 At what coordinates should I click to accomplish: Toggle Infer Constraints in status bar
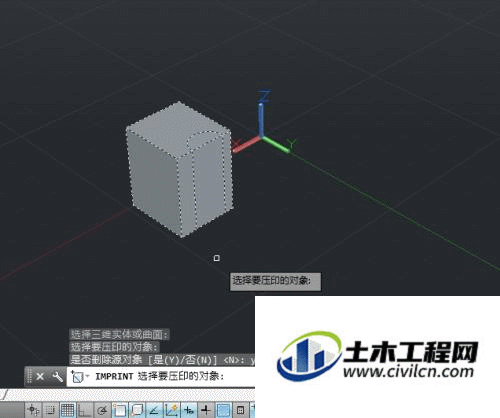(33, 410)
